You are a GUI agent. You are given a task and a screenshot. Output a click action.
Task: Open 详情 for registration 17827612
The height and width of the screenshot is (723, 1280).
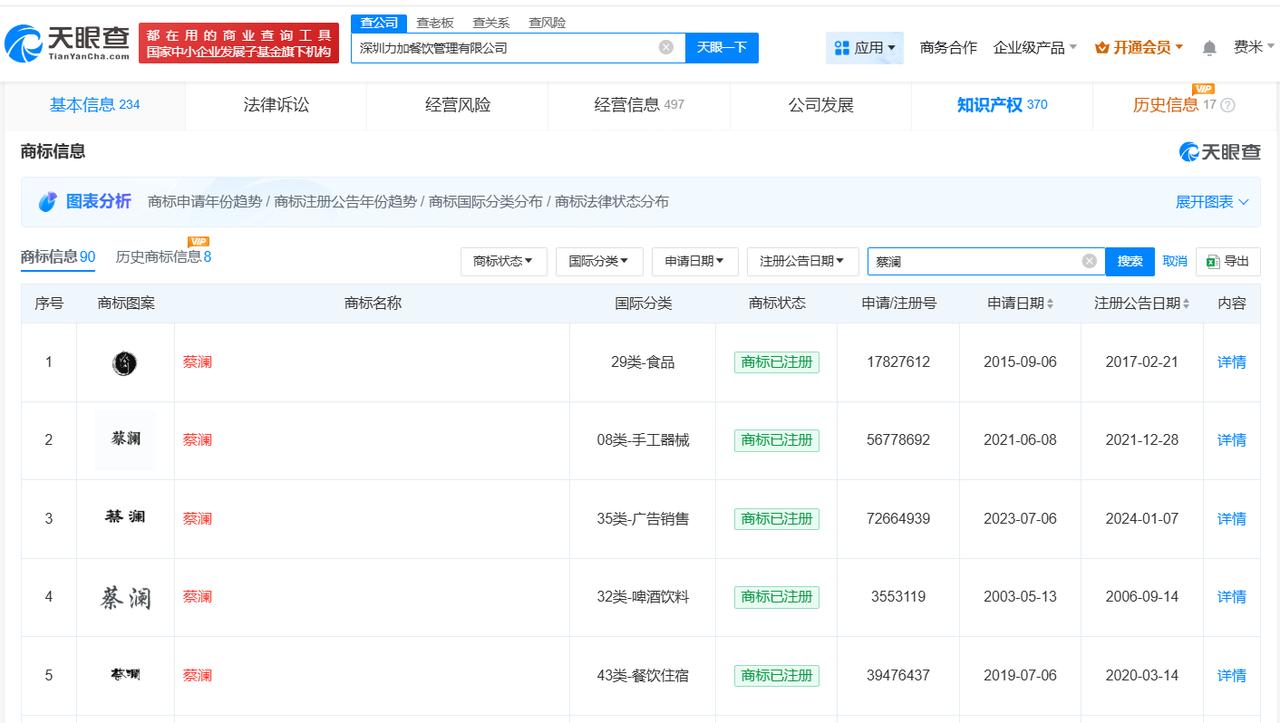(x=1232, y=362)
